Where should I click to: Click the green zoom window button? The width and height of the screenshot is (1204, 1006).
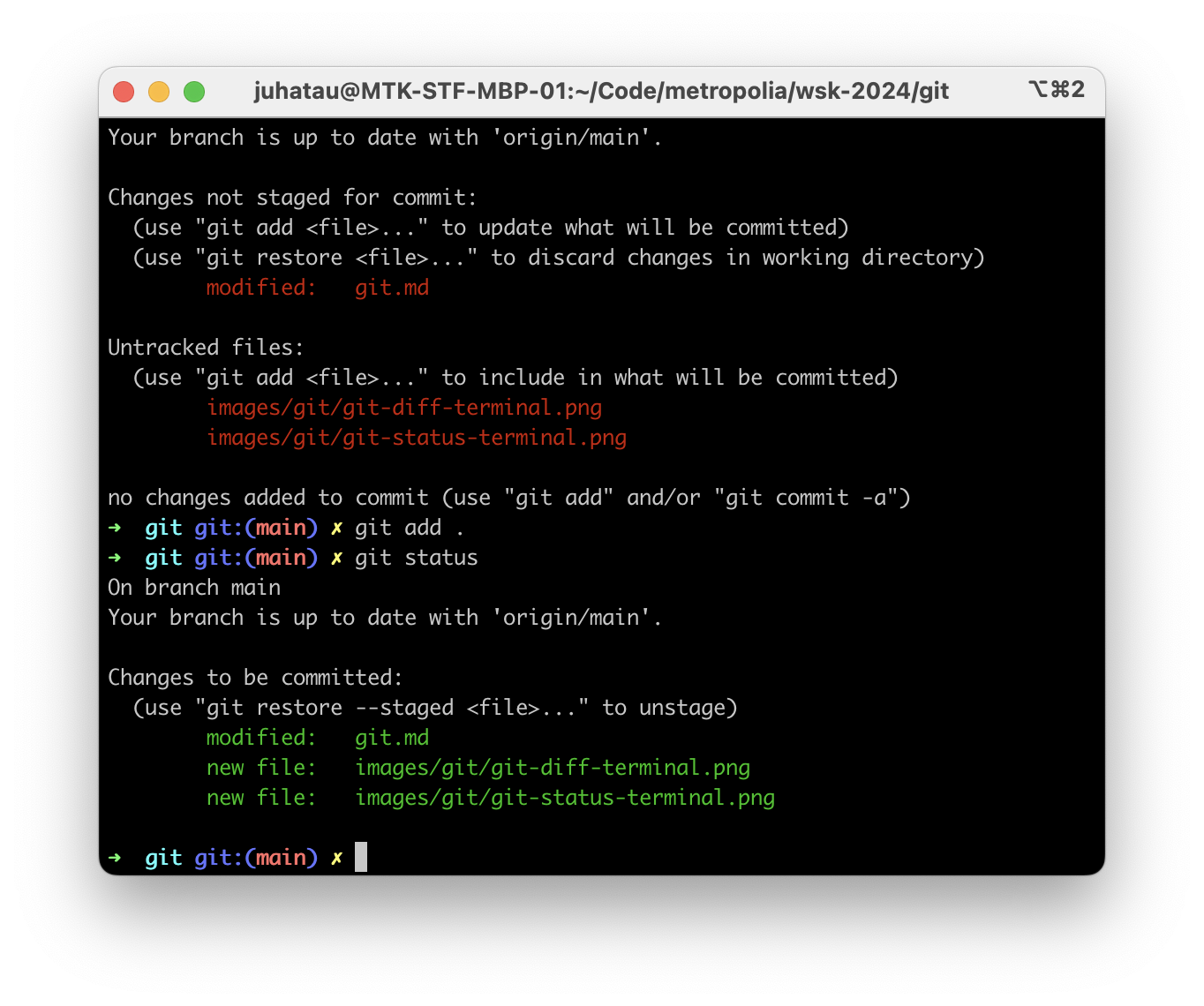(x=194, y=92)
